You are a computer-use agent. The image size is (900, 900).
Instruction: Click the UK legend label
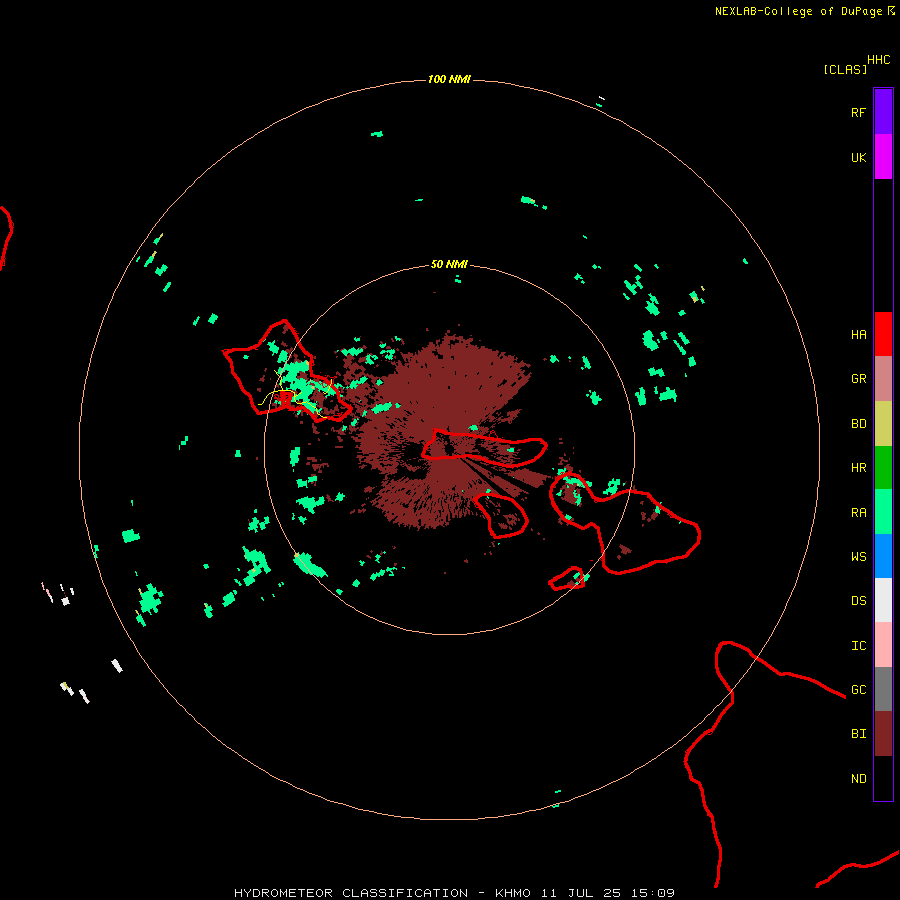tap(858, 157)
